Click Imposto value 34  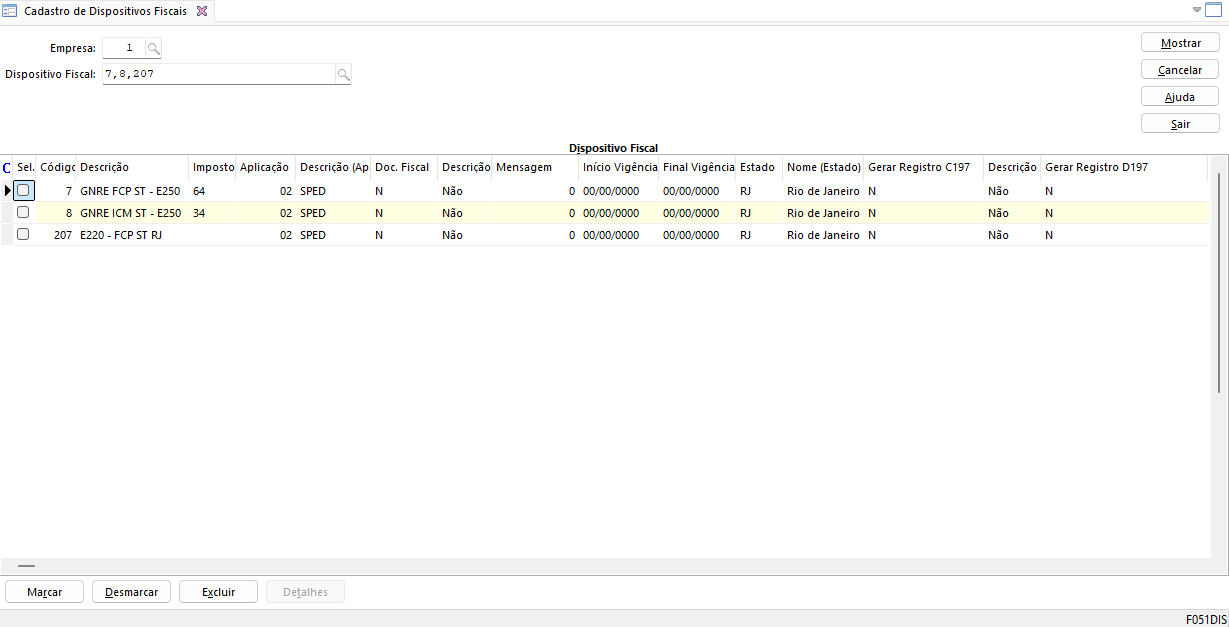199,212
